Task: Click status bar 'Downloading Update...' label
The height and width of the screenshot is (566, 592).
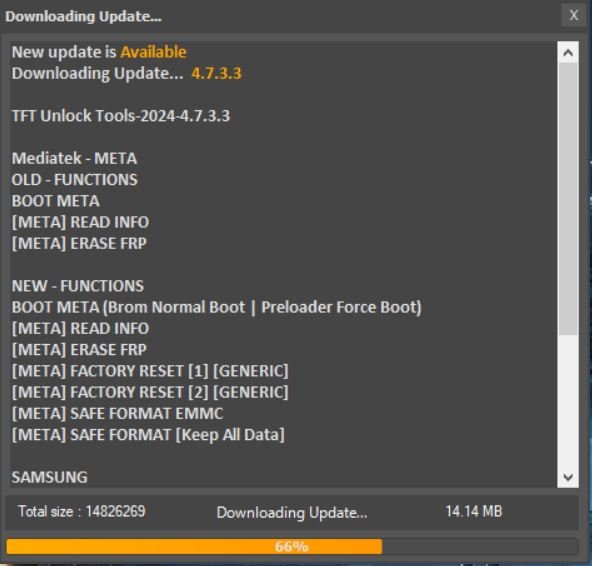Action: pyautogui.click(x=292, y=512)
